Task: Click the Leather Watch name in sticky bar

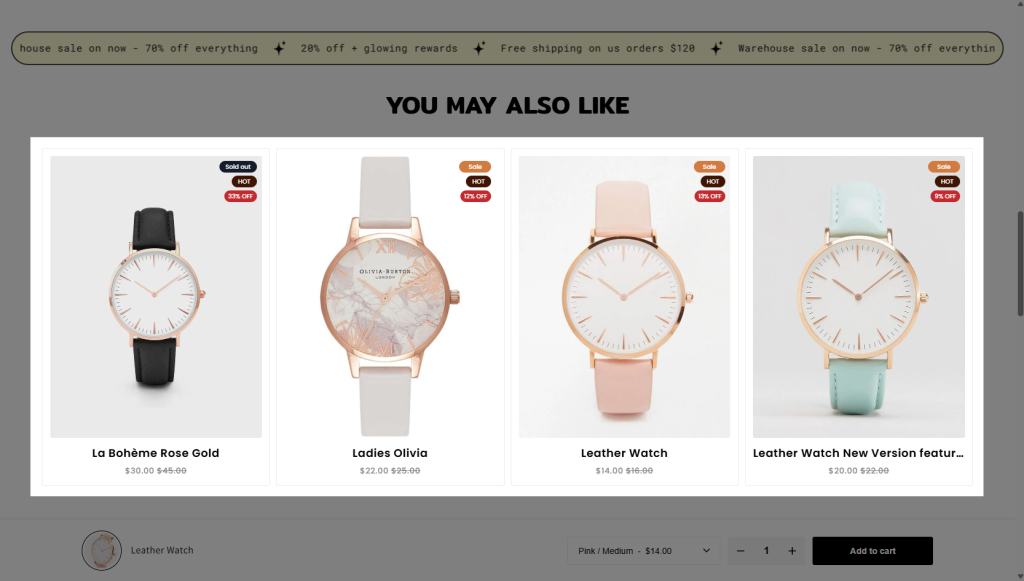Action: [x=162, y=550]
